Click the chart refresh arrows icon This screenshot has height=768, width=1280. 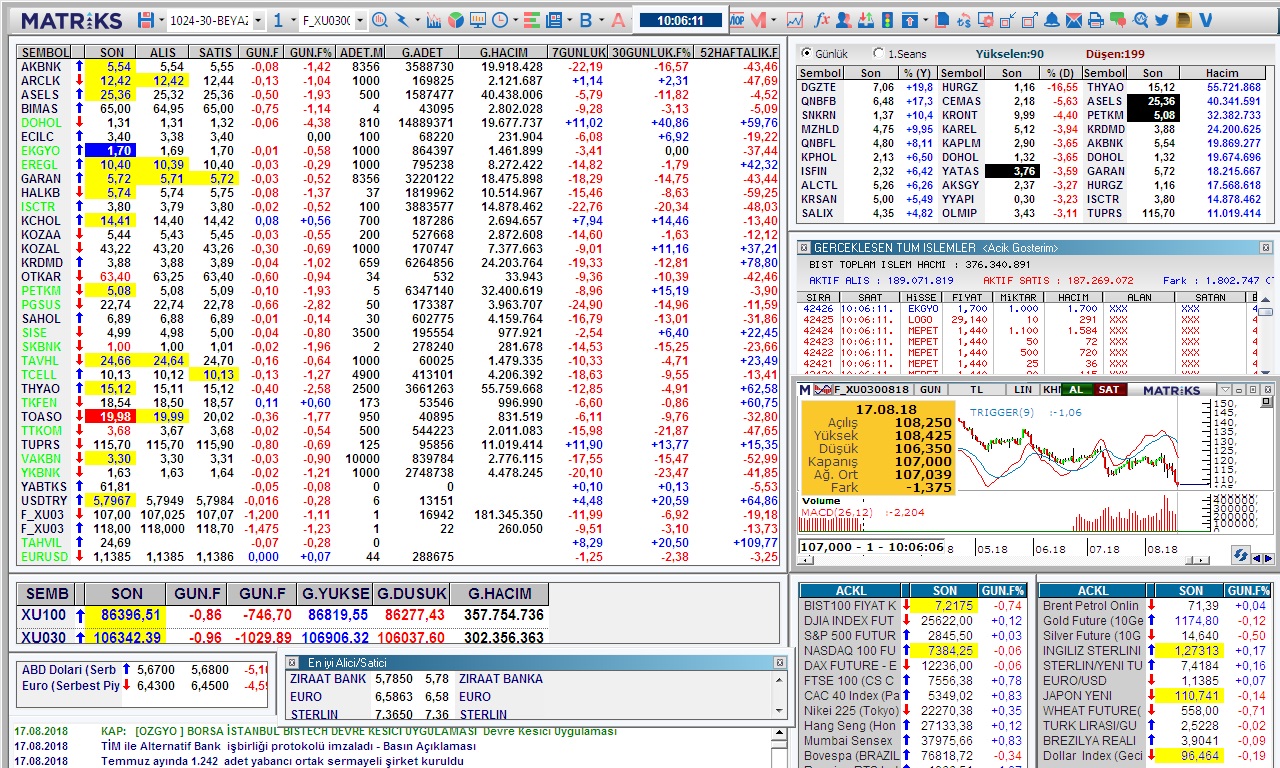pos(1241,555)
